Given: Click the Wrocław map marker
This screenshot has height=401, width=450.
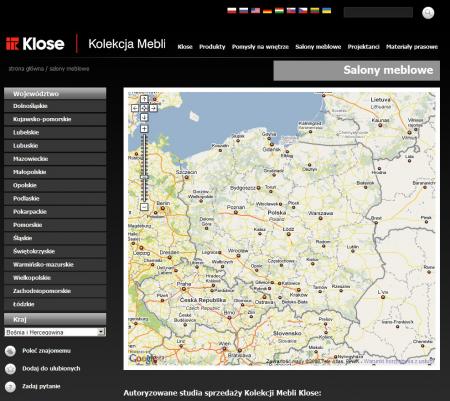Looking at the screenshot, I should pos(238,256).
